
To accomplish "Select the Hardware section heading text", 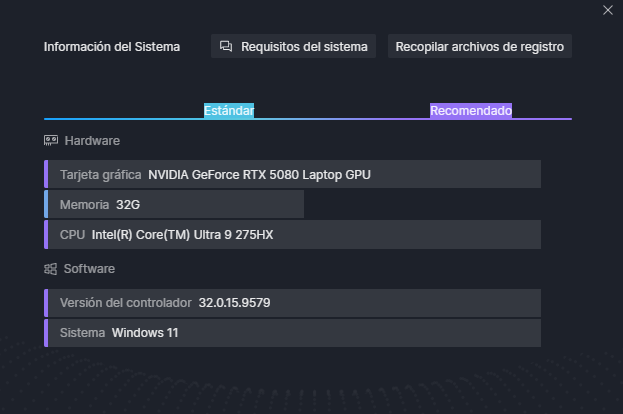I will [x=92, y=141].
